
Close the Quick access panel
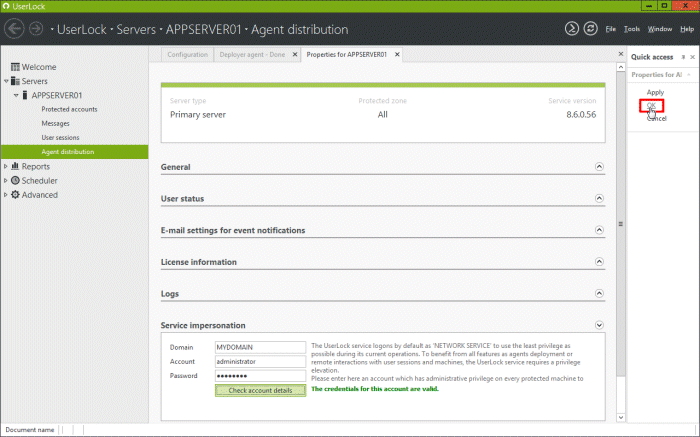click(692, 57)
